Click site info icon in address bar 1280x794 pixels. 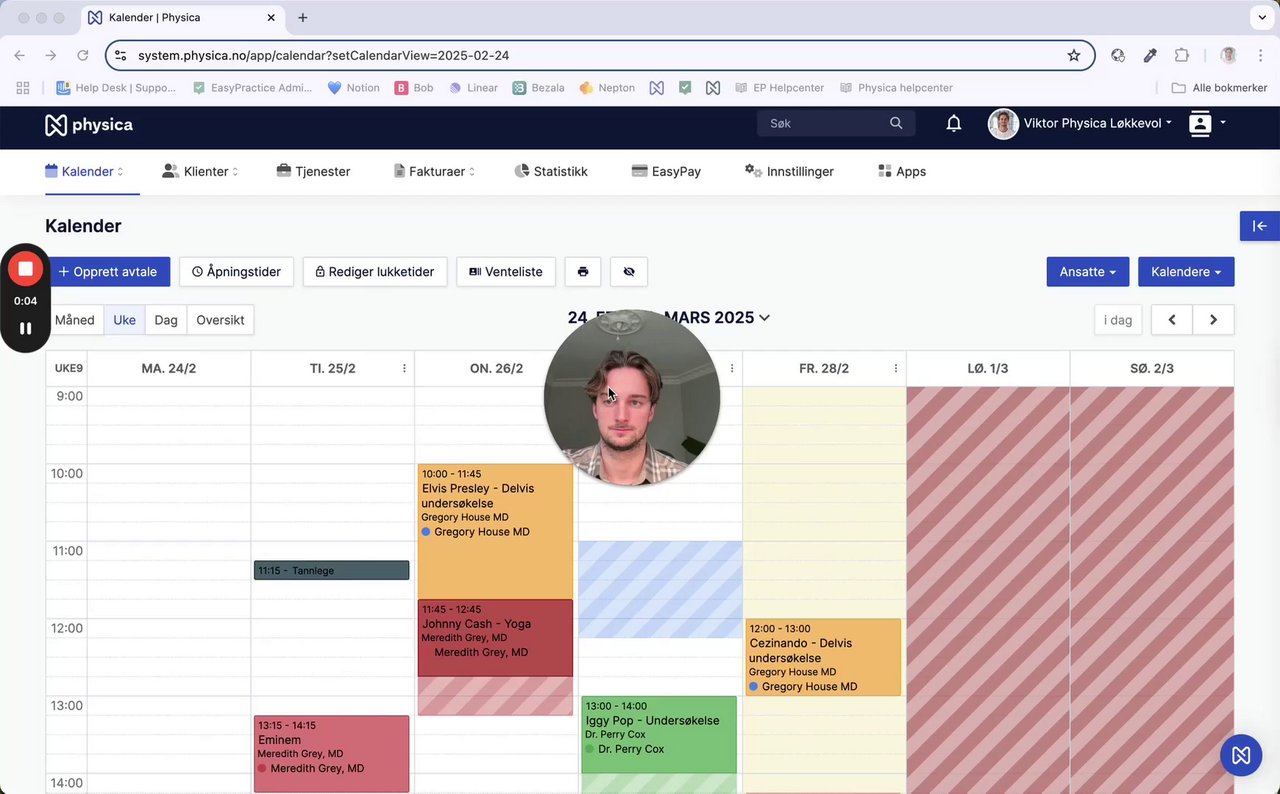pyautogui.click(x=119, y=55)
